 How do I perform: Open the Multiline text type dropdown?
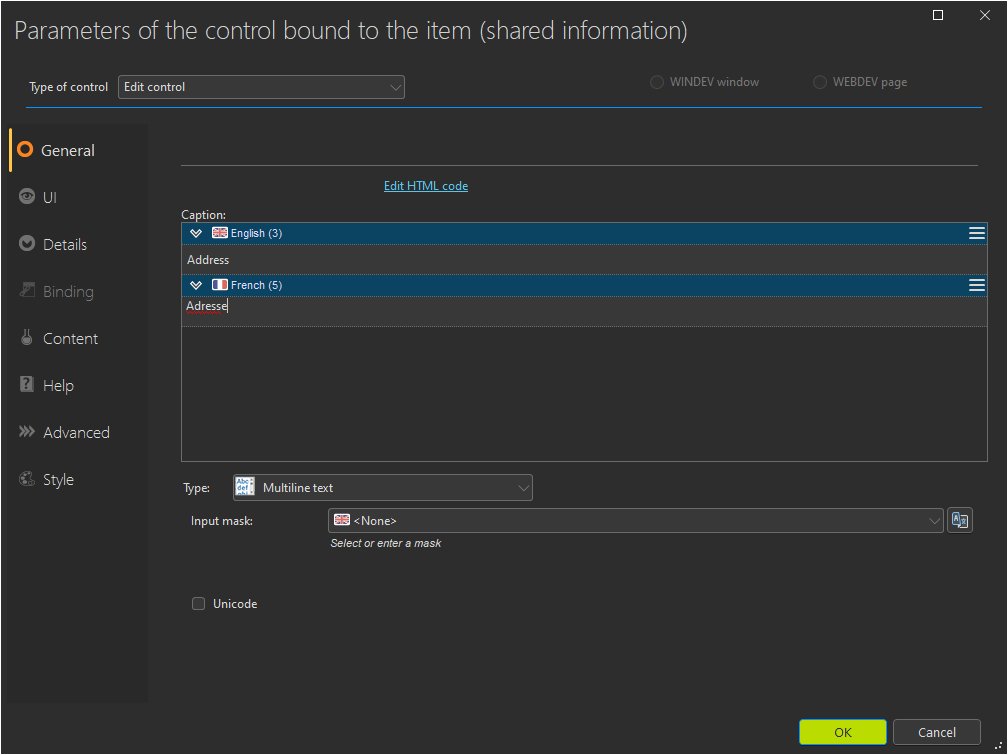(382, 488)
